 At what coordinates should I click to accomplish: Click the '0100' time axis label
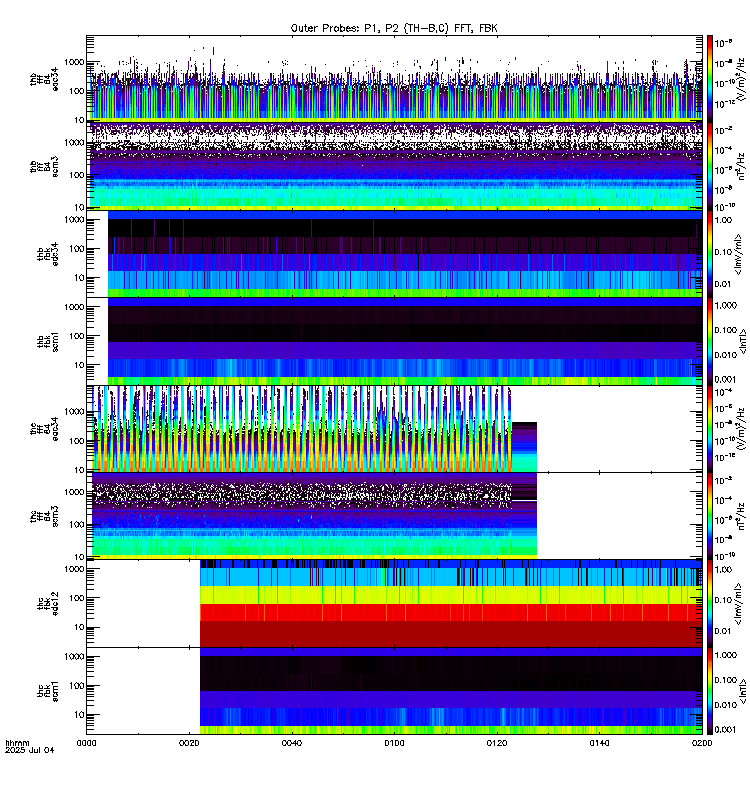pos(394,743)
